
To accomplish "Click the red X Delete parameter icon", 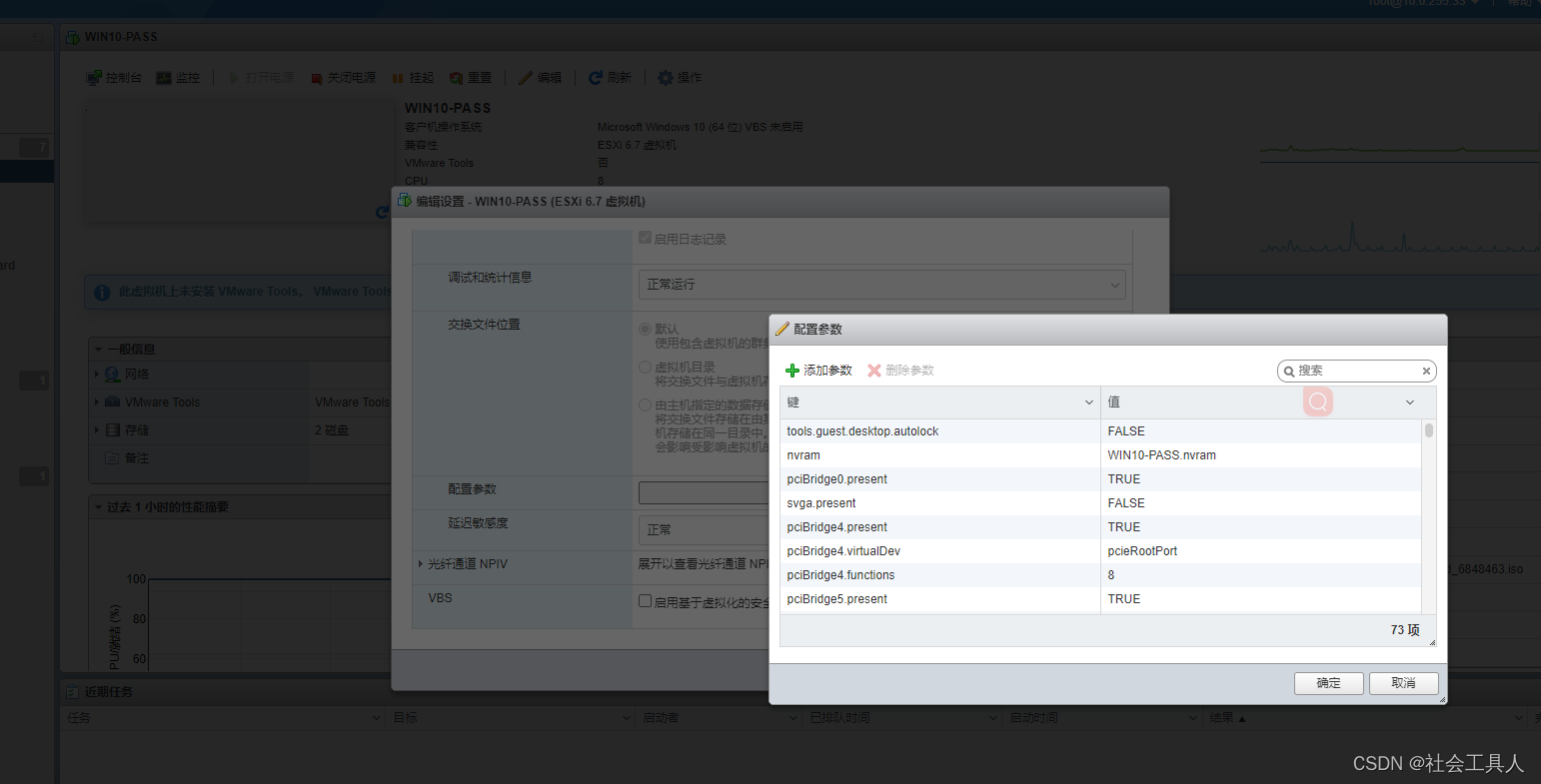I will pyautogui.click(x=874, y=371).
